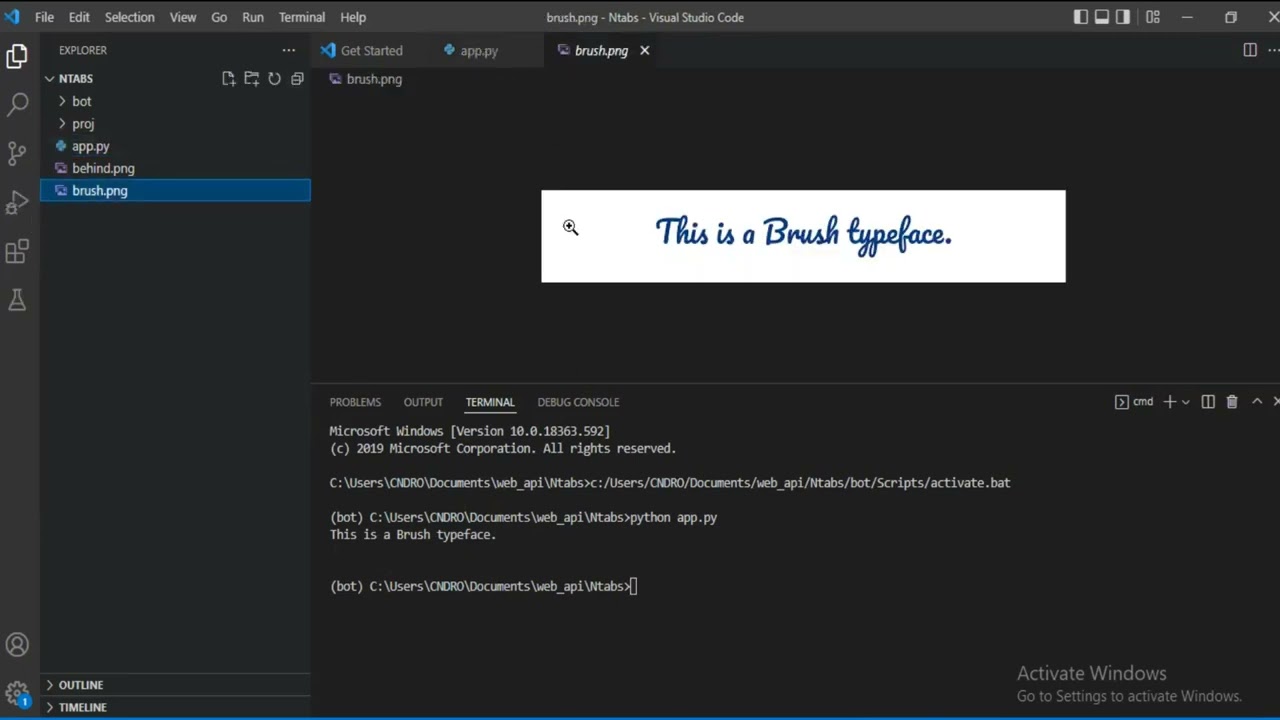Refresh the Explorer file tree
The width and height of the screenshot is (1280, 720).
[274, 78]
